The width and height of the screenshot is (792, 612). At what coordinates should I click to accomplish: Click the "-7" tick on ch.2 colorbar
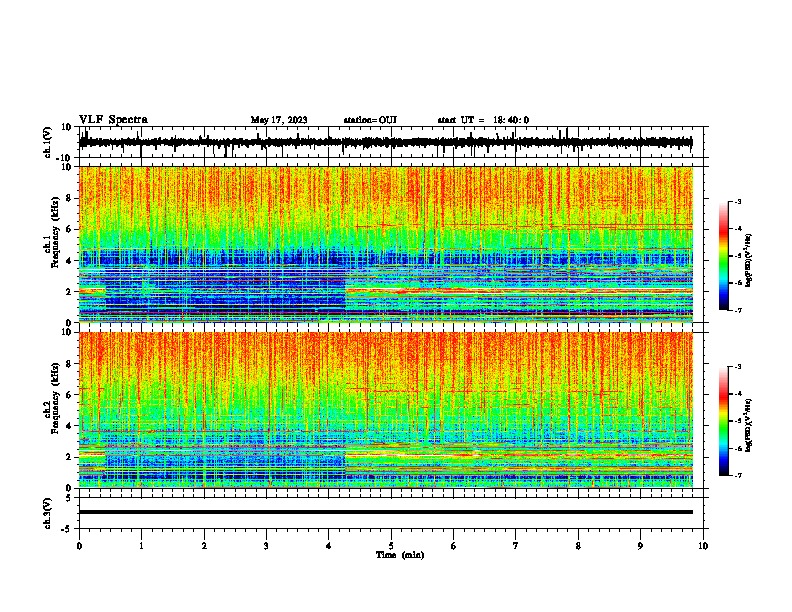coord(738,475)
